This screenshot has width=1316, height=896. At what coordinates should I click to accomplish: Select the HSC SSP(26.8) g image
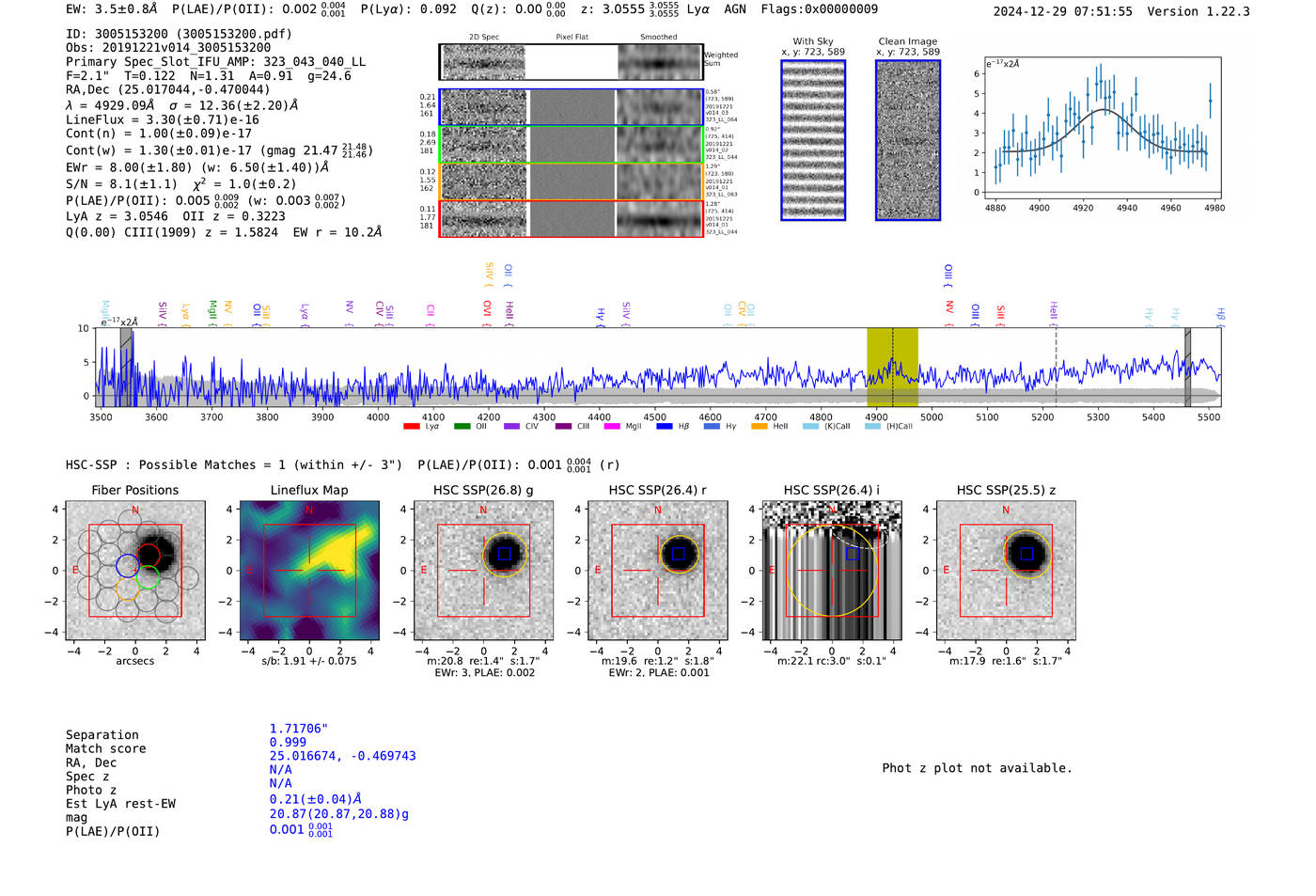click(483, 571)
